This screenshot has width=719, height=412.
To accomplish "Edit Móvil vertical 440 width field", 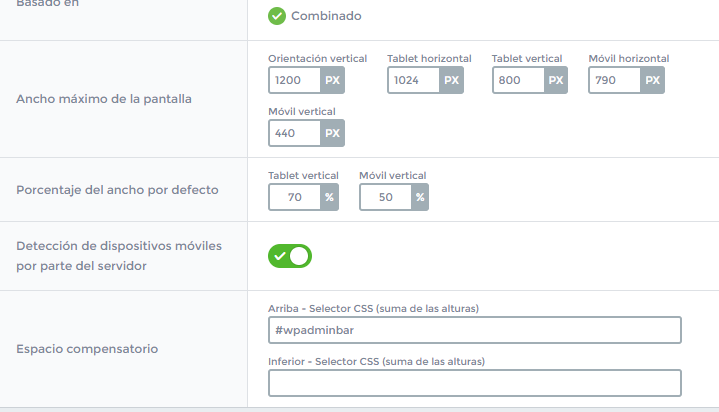I will click(294, 133).
